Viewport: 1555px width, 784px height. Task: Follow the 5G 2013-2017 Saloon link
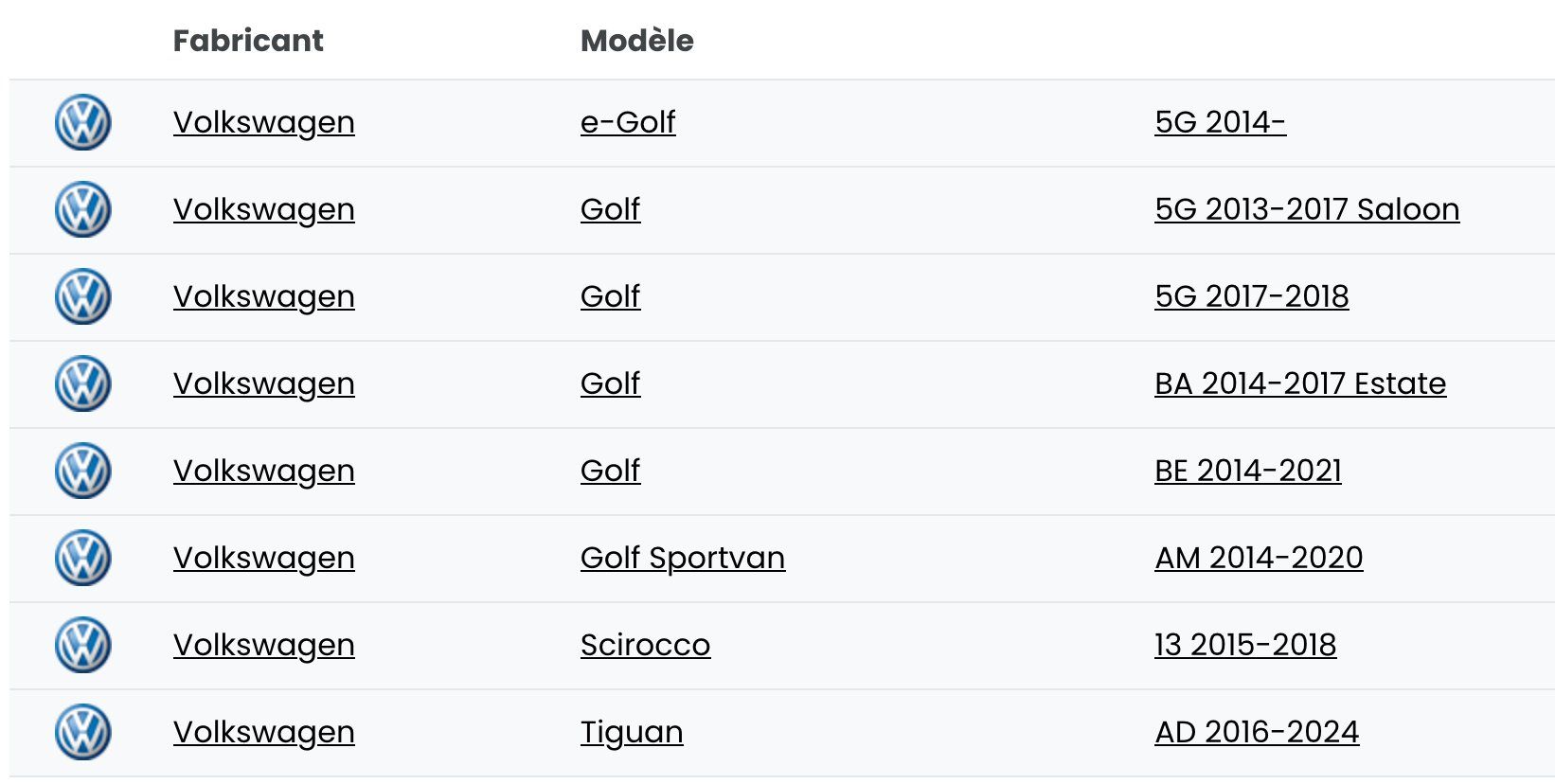1307,209
